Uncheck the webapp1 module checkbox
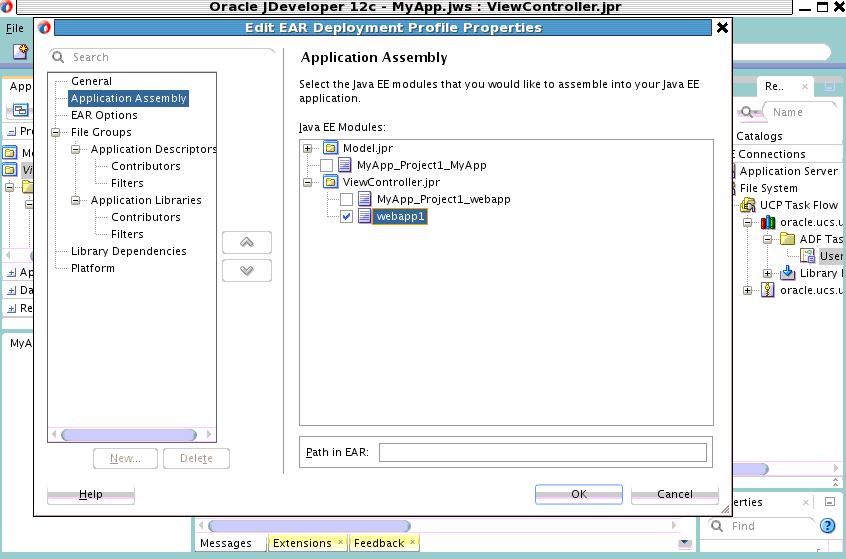The width and height of the screenshot is (846, 559). click(x=346, y=216)
